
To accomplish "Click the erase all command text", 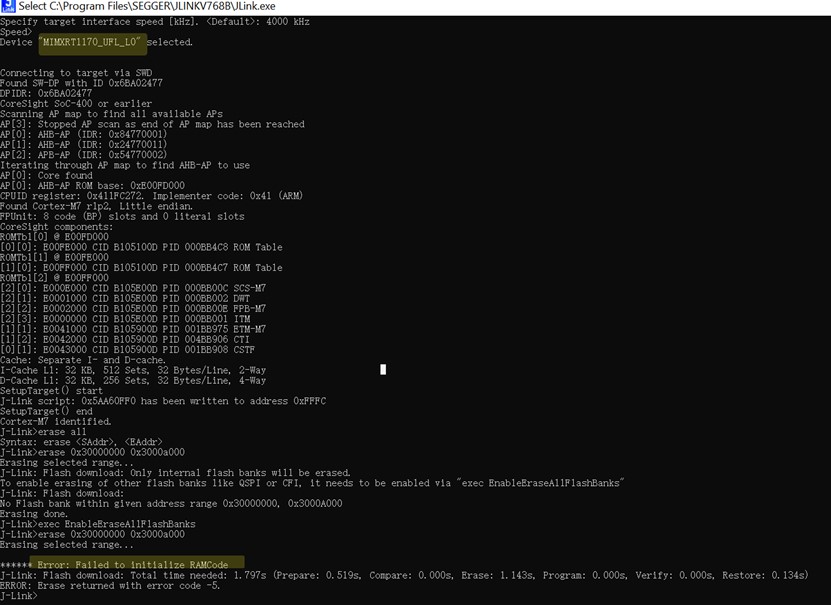I will pyautogui.click(x=50, y=432).
